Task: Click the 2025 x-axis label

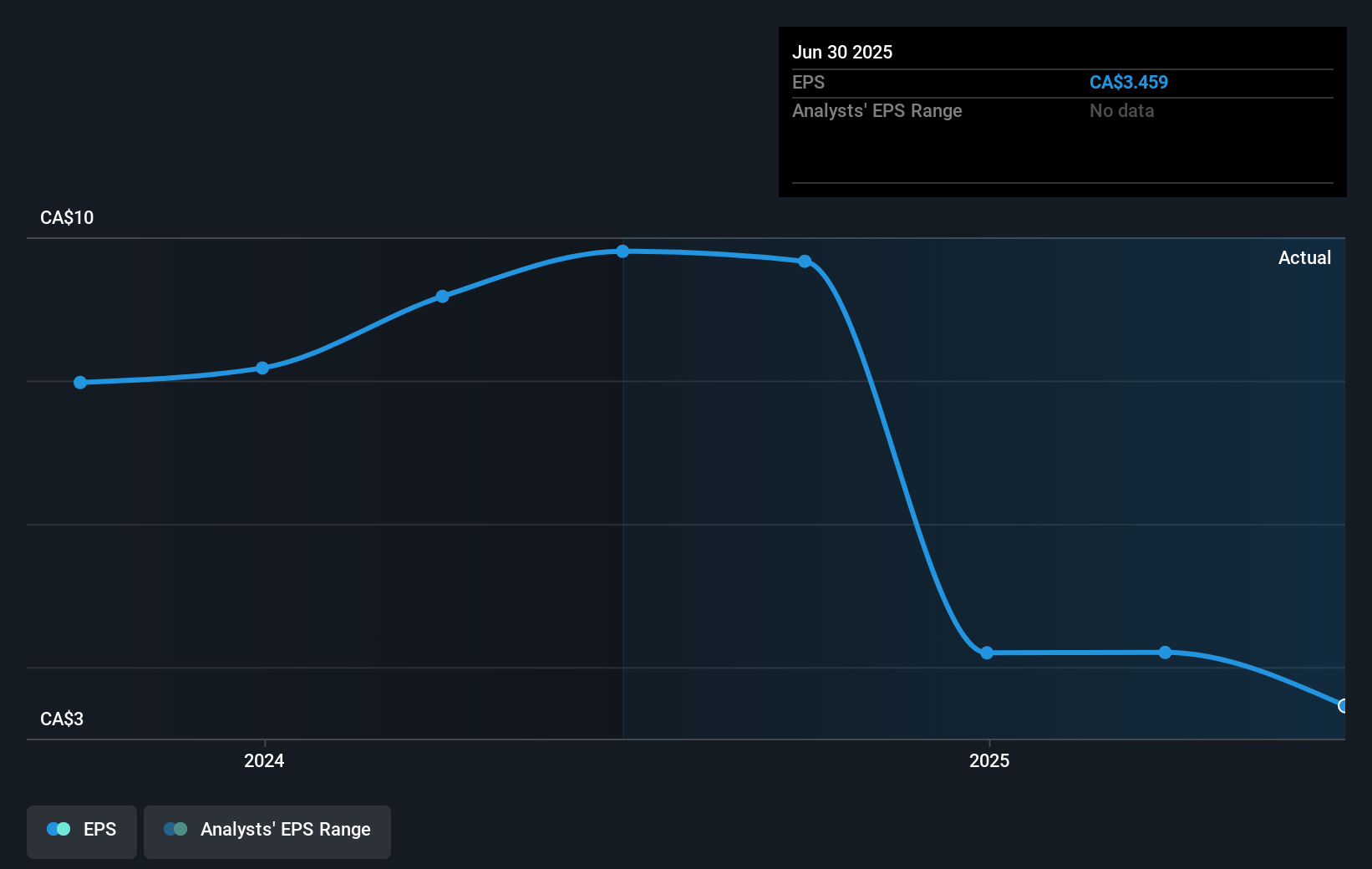Action: point(989,760)
